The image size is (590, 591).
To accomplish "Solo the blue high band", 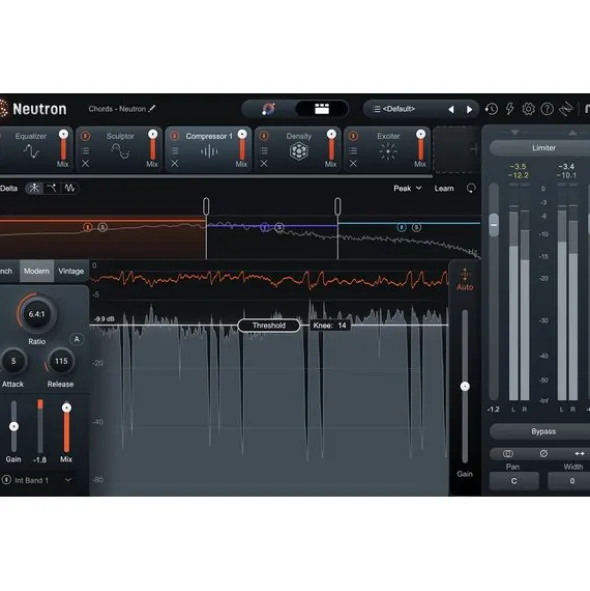I will (416, 227).
